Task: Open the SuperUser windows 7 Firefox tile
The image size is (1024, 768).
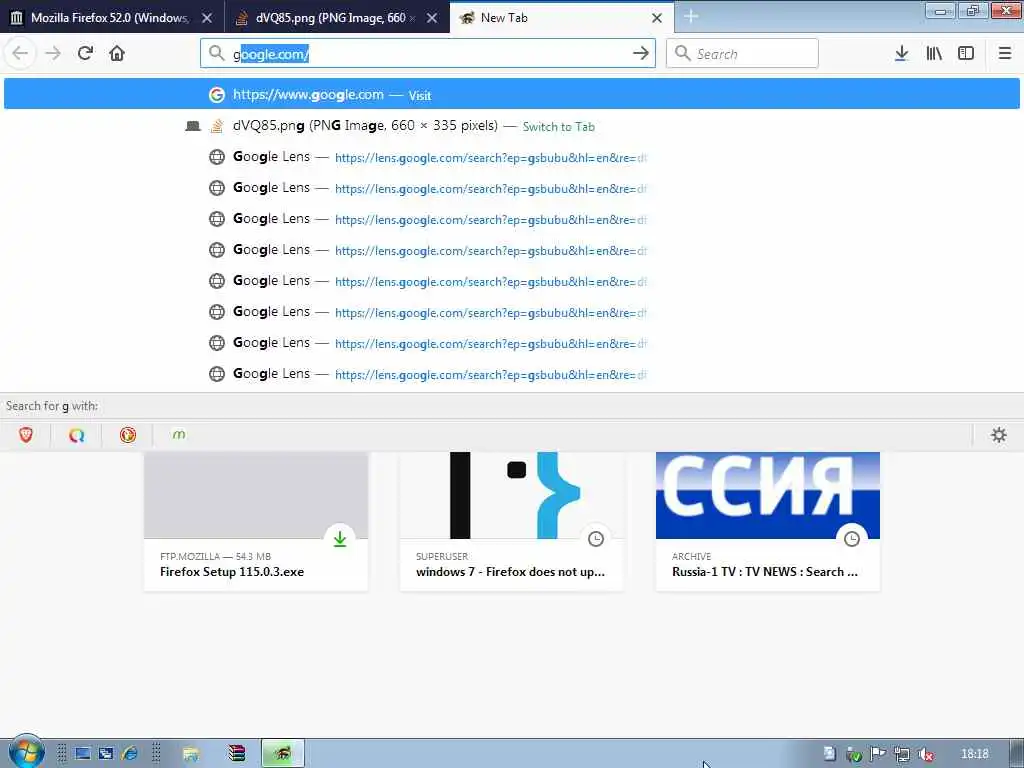Action: 511,521
